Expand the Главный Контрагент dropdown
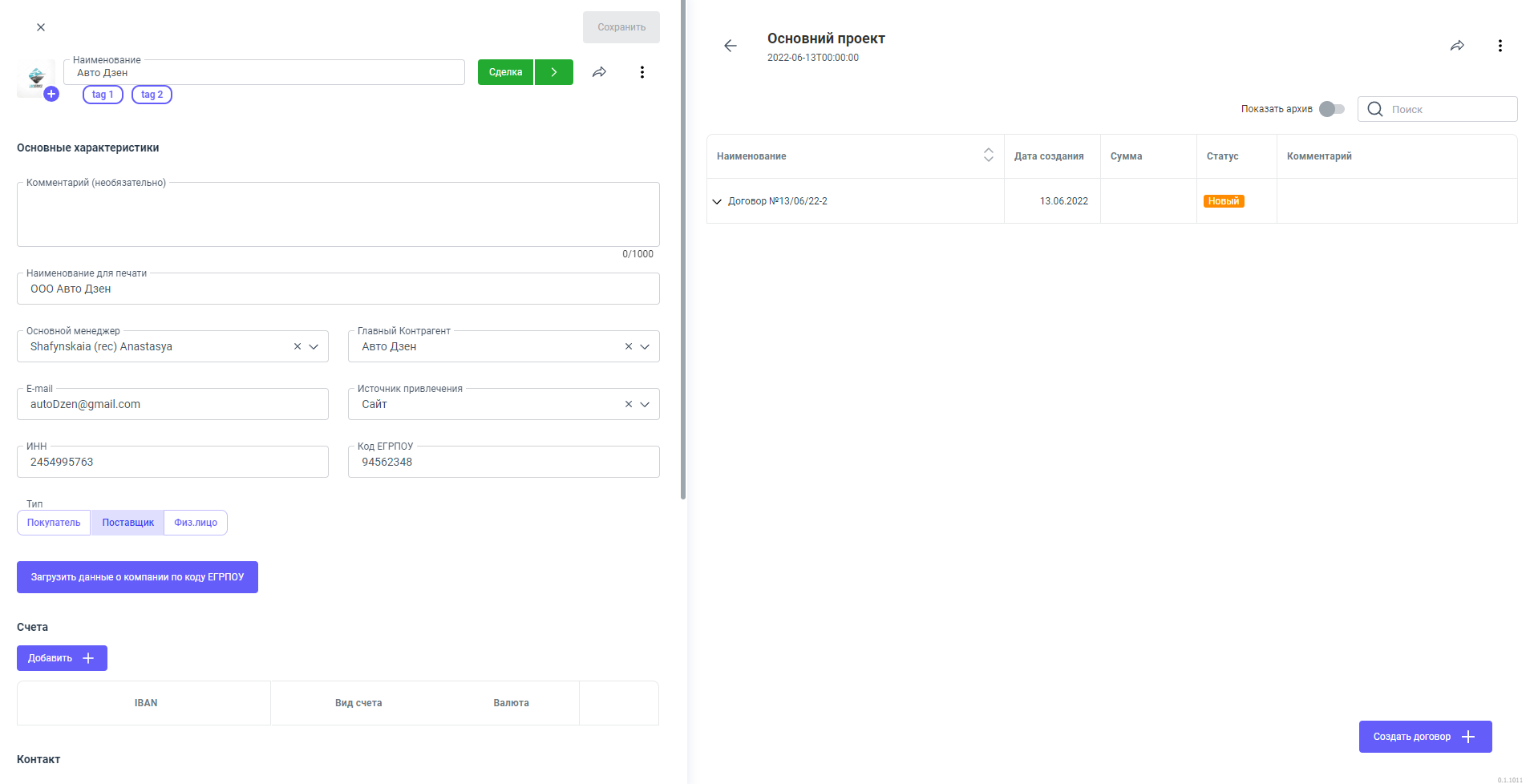Screen dimensions: 1534x784 [x=645, y=346]
